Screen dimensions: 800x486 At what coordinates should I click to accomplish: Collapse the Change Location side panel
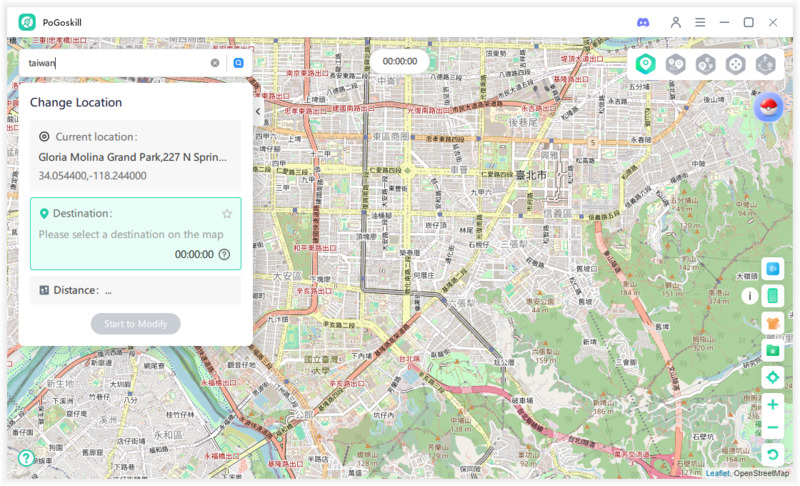(258, 111)
